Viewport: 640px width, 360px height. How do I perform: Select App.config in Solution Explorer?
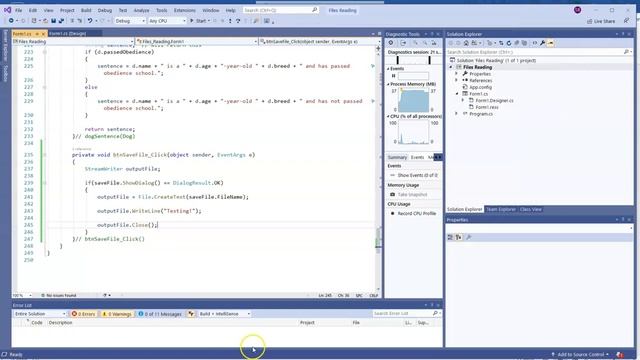point(480,87)
